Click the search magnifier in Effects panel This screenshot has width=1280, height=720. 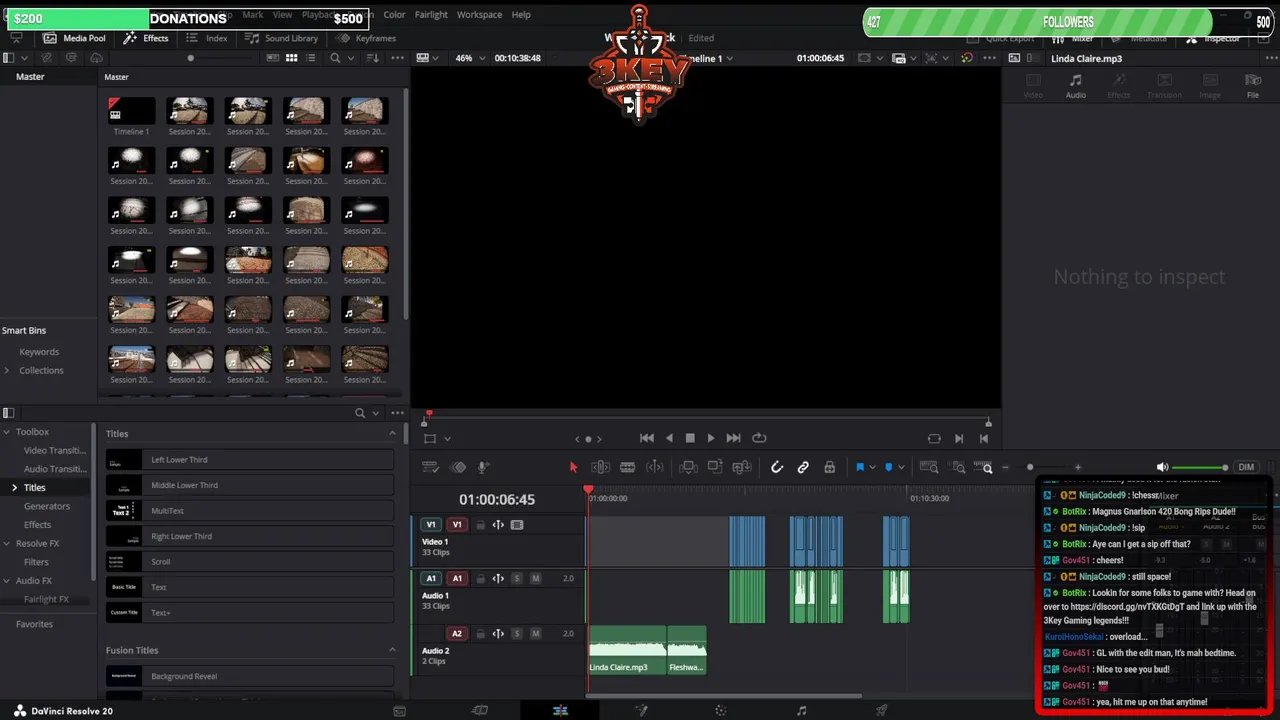tap(360, 413)
